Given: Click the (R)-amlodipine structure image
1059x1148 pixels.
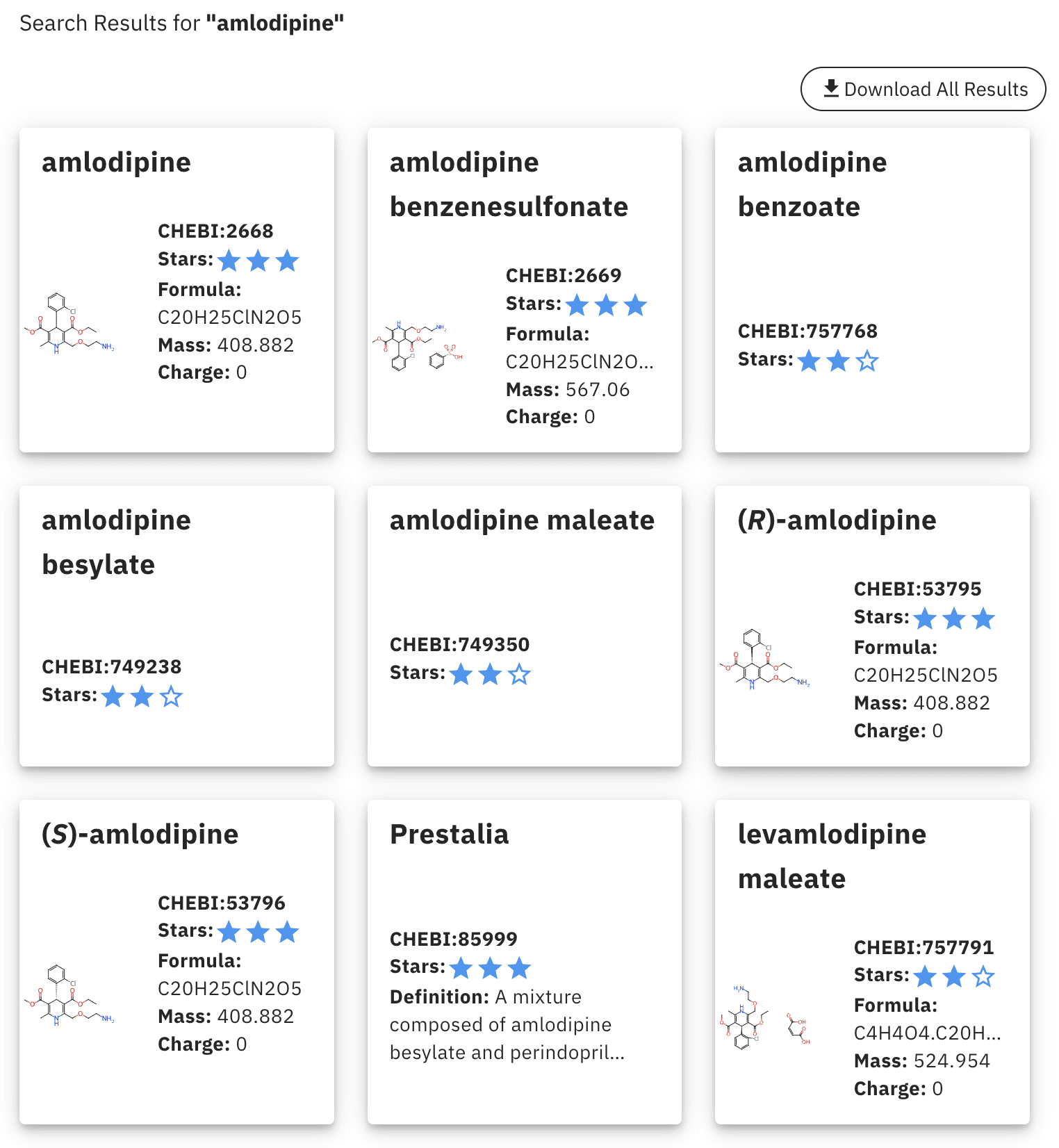Looking at the screenshot, I should coord(765,660).
